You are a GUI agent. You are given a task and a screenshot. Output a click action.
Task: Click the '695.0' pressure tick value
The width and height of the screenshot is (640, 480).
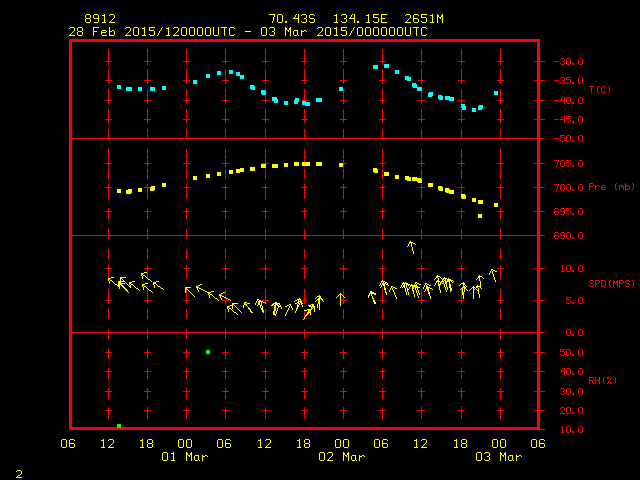[568, 212]
